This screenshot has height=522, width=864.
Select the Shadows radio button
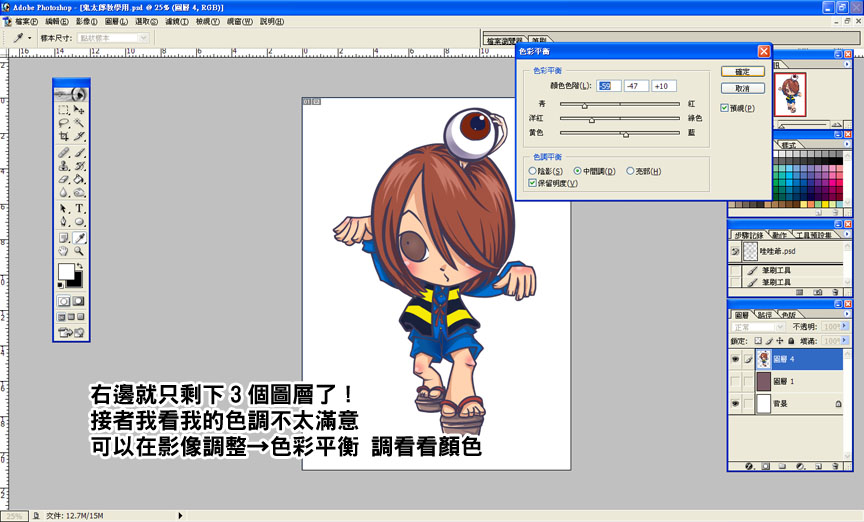click(x=532, y=171)
